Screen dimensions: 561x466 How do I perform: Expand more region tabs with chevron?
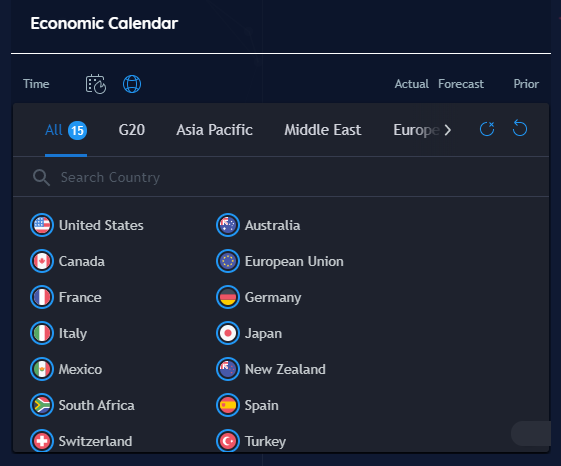tap(448, 130)
